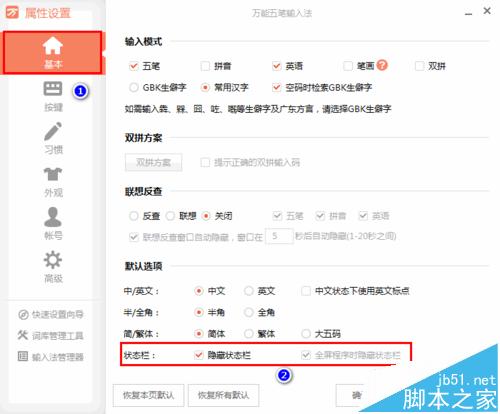
Task: Click 恢复本页默认 button
Action: pyautogui.click(x=148, y=395)
